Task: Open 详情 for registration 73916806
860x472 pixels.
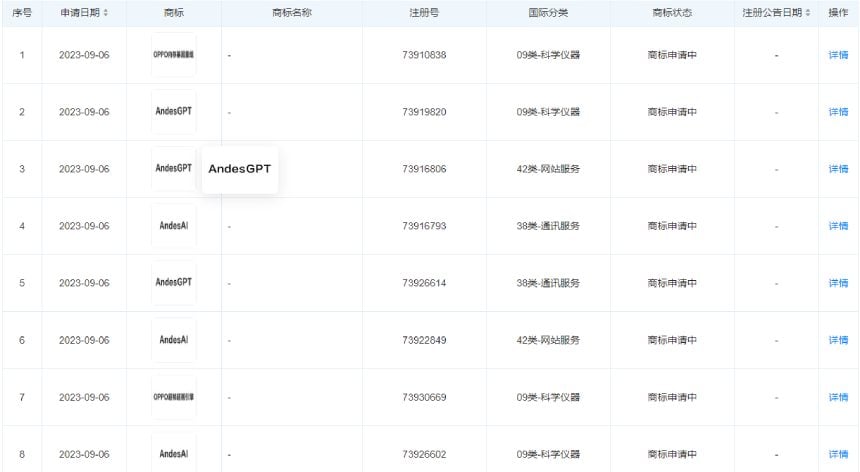Action: point(838,169)
